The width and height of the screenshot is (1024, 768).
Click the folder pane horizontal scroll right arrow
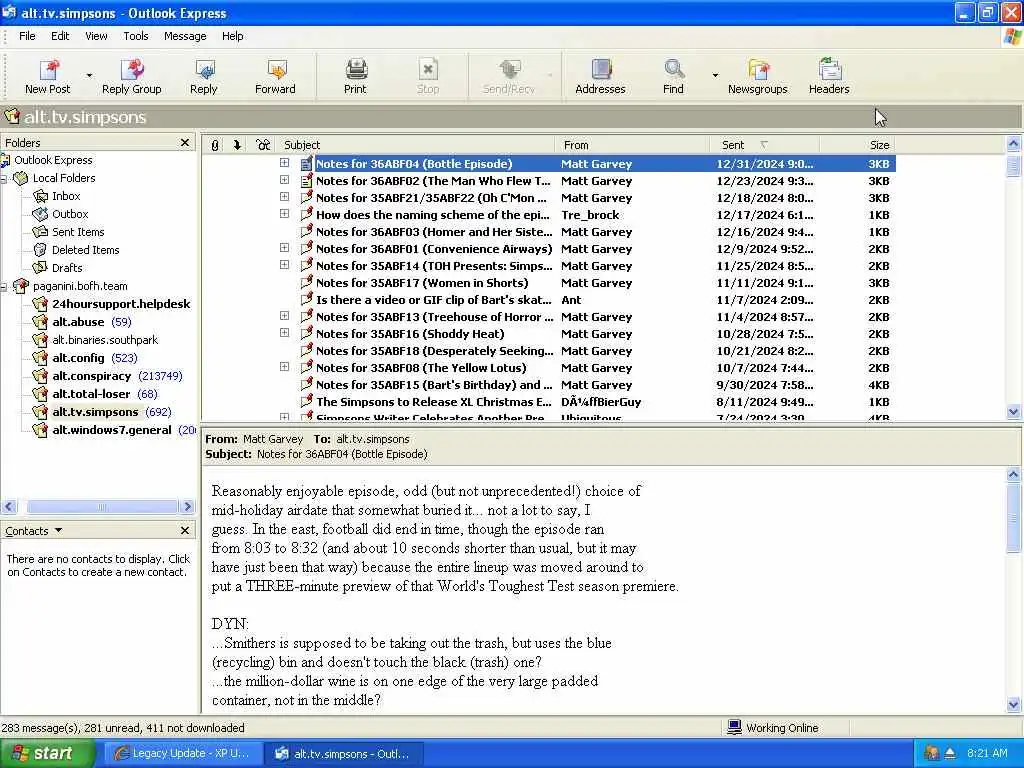tap(187, 506)
